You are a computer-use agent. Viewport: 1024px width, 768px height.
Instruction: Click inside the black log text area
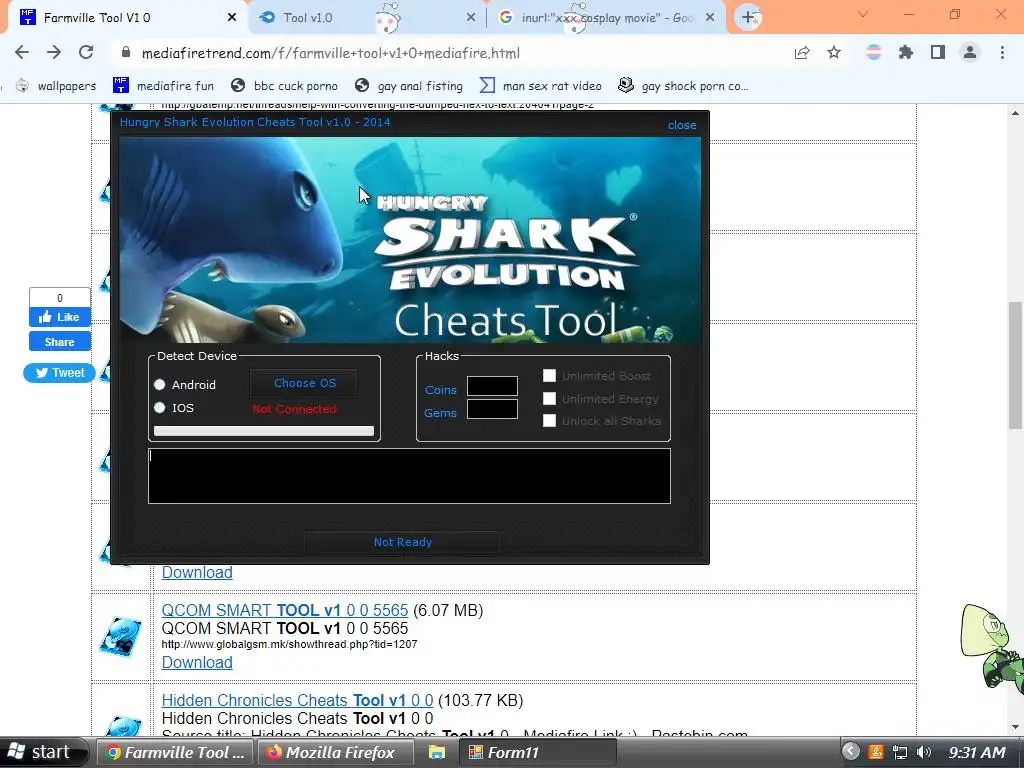(x=409, y=476)
